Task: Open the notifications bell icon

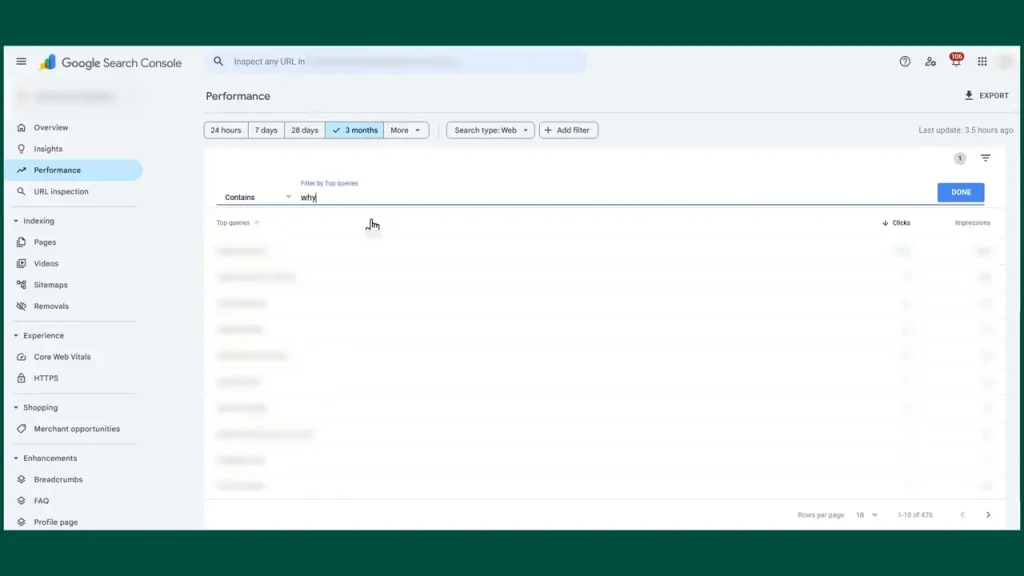Action: coord(956,62)
